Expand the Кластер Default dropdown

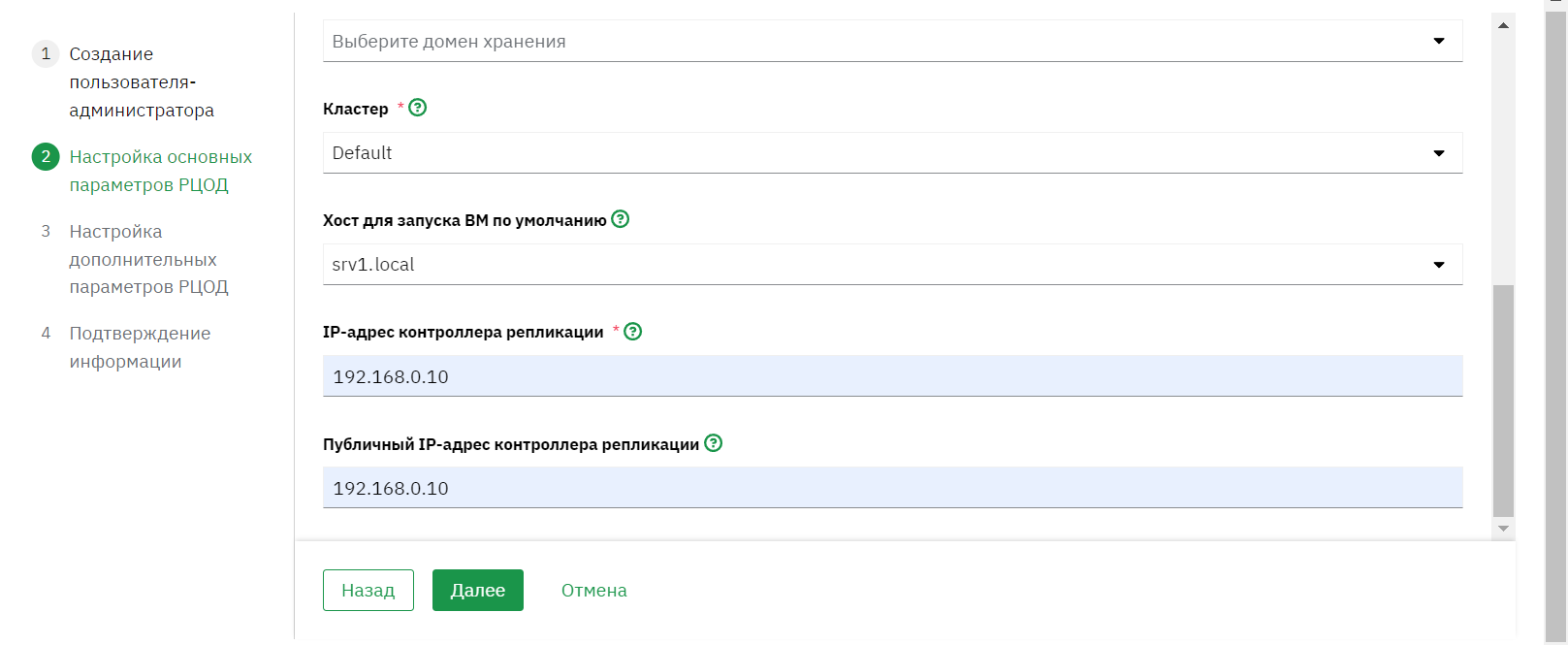pos(892,152)
